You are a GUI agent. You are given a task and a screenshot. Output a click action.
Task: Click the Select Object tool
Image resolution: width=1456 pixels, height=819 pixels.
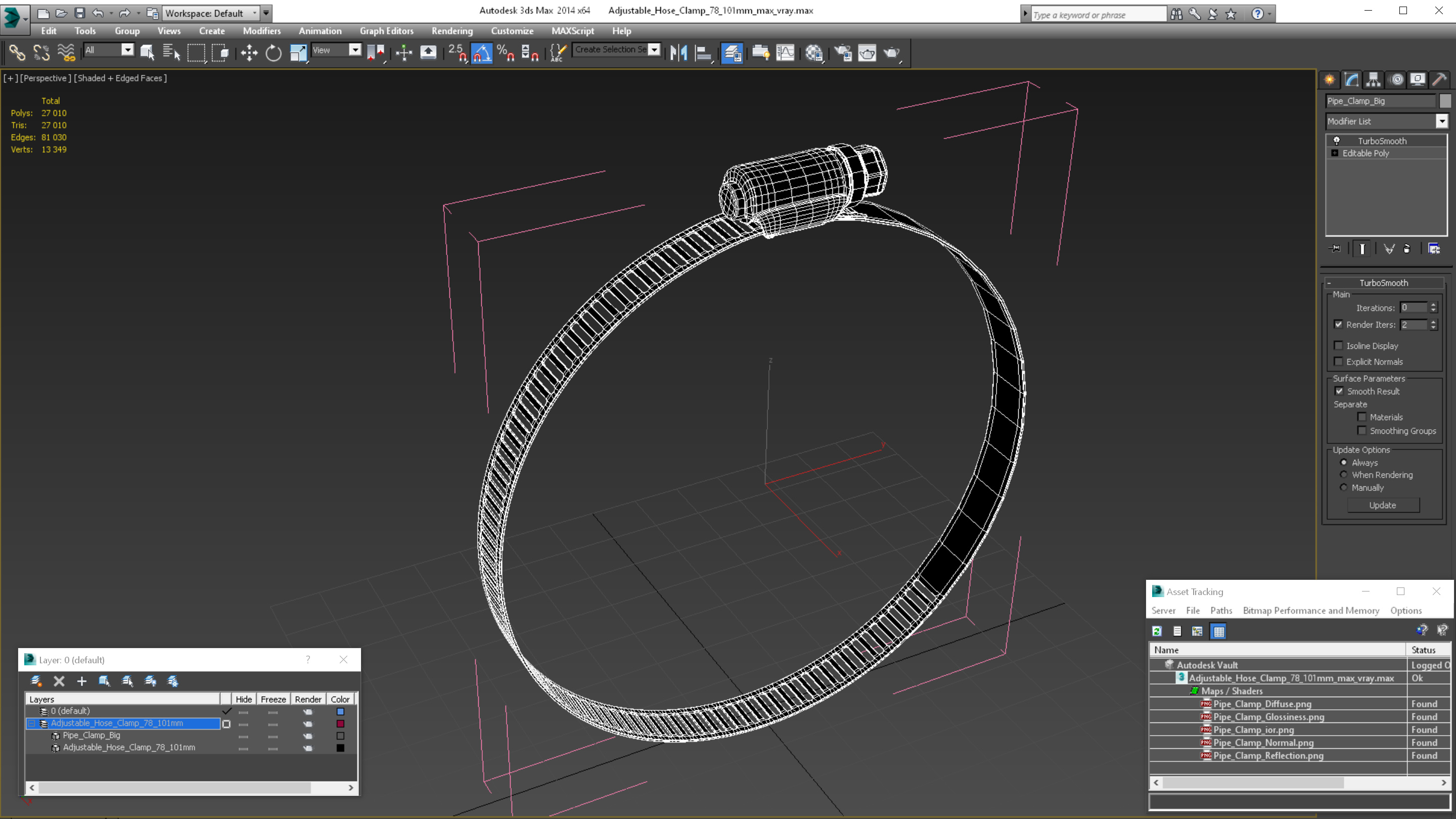pos(147,53)
